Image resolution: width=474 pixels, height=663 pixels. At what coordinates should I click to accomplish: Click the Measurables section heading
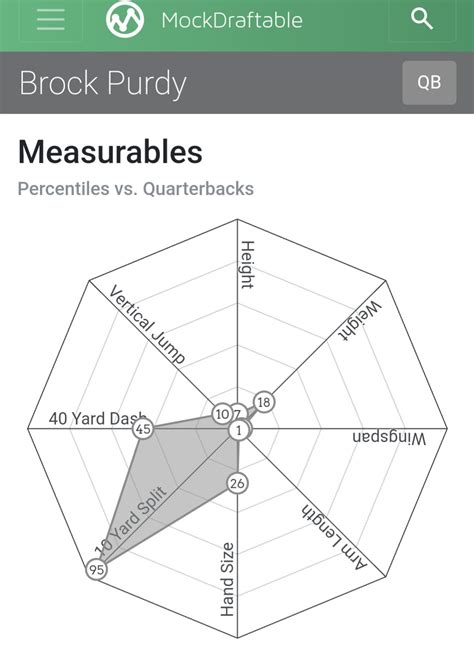[110, 152]
